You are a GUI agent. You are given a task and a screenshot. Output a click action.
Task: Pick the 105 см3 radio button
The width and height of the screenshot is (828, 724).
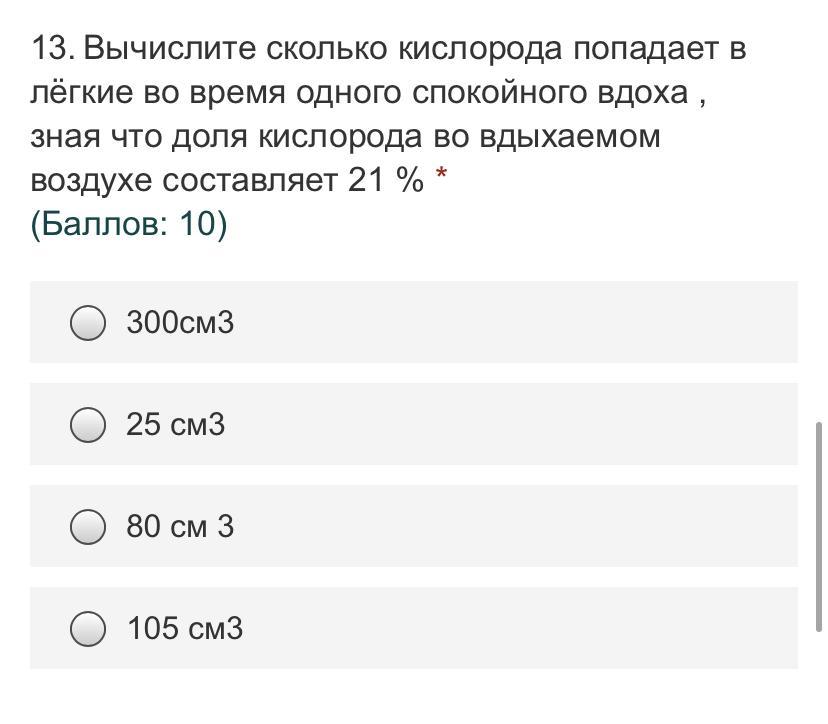(88, 629)
